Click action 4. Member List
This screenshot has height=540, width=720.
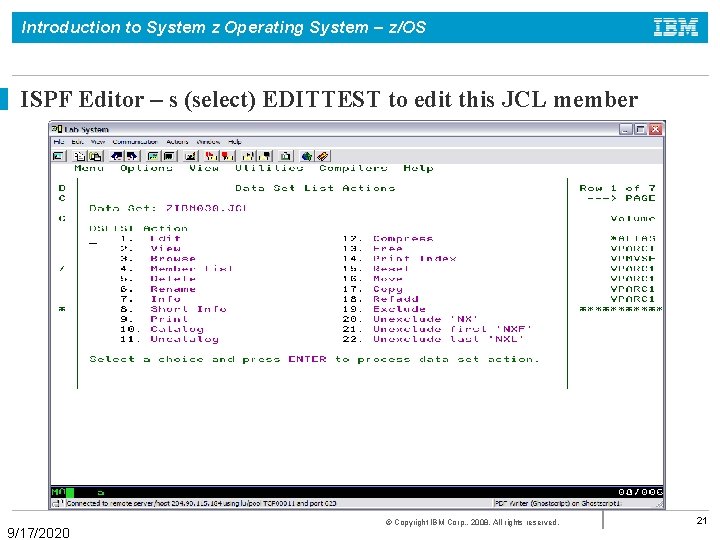point(177,269)
